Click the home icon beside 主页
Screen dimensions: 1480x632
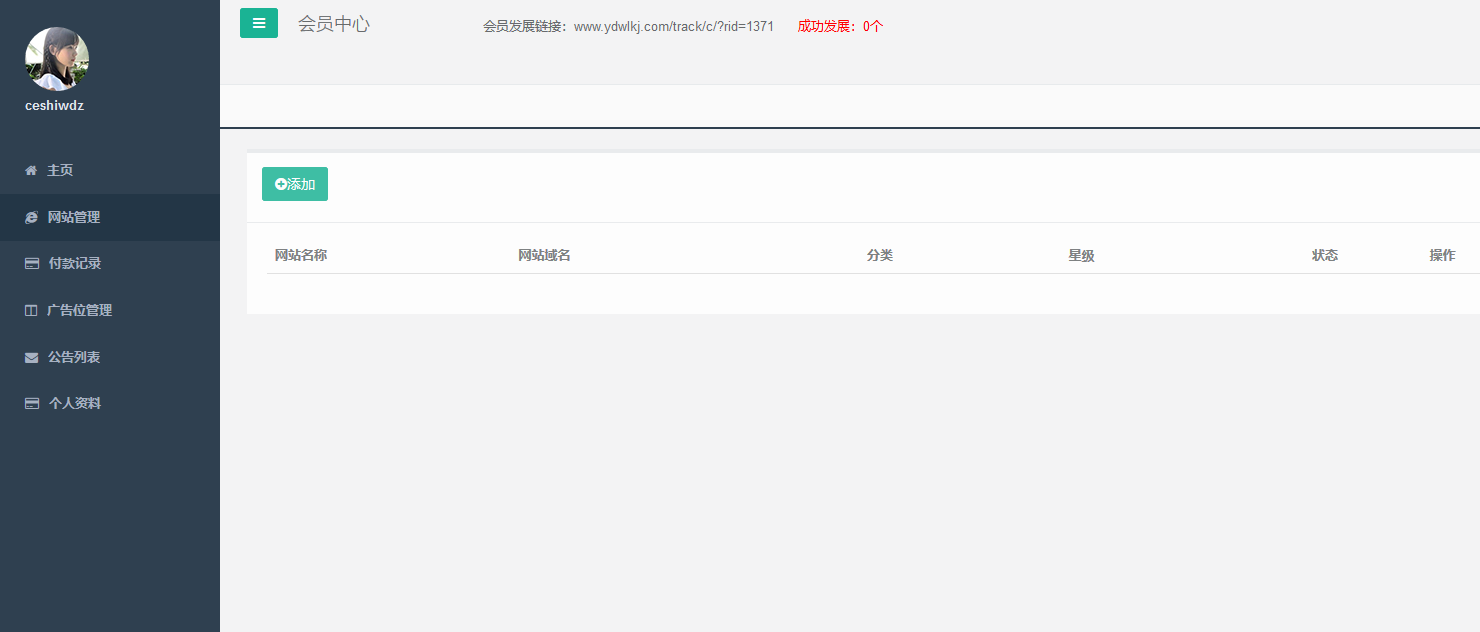click(31, 171)
